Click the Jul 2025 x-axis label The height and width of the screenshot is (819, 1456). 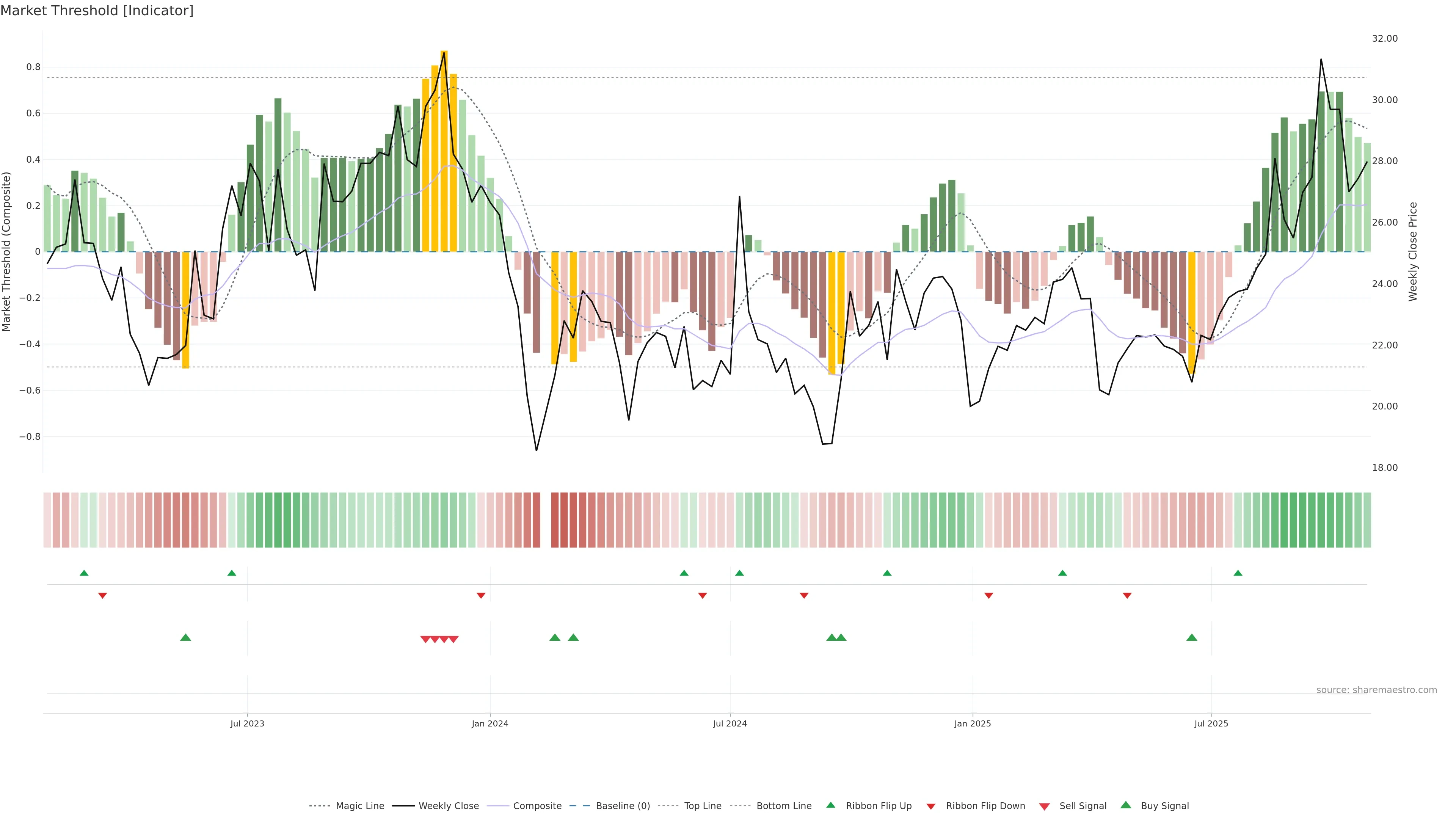[x=1211, y=723]
